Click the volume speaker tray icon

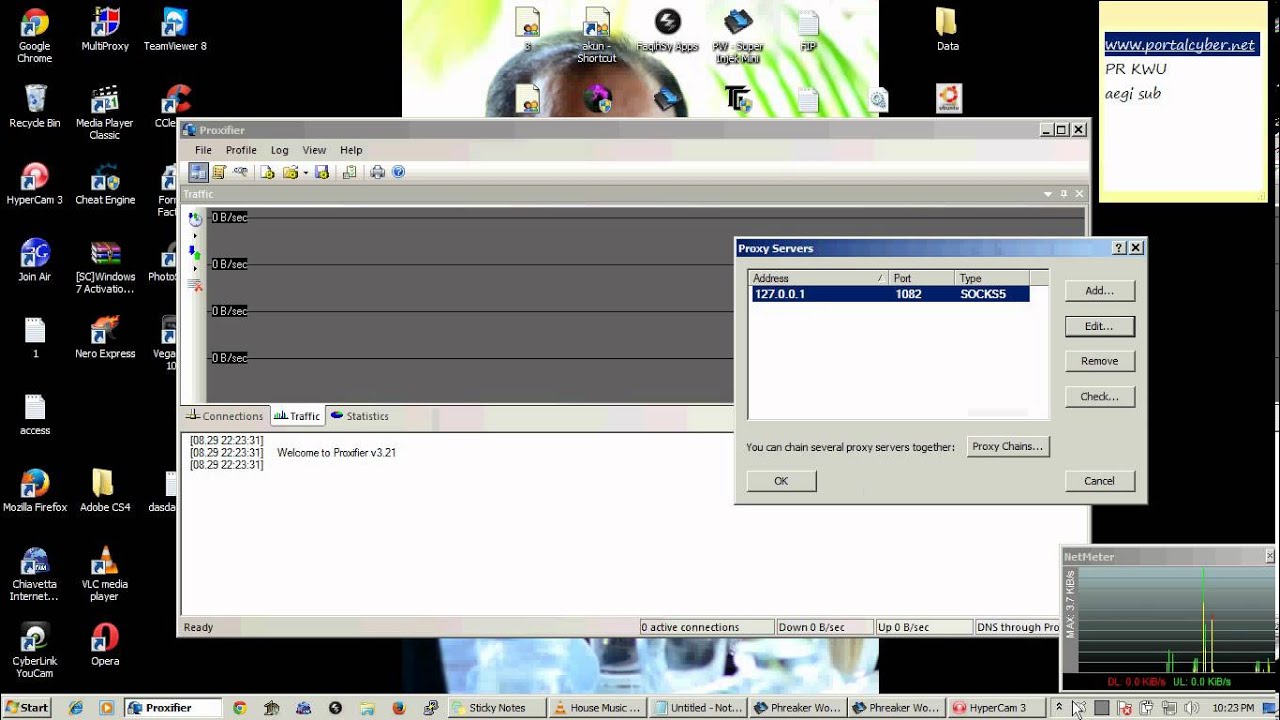tap(1190, 708)
